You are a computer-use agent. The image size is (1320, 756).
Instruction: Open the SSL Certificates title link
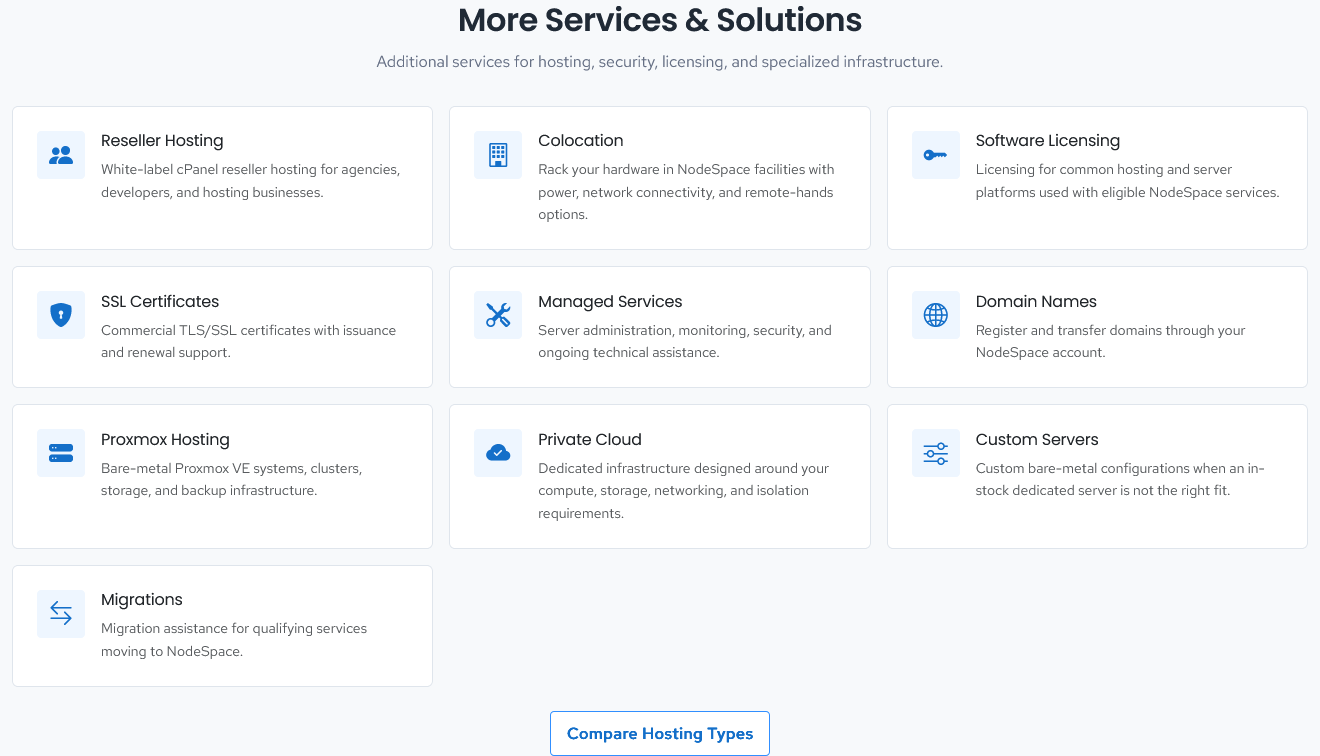[160, 301]
